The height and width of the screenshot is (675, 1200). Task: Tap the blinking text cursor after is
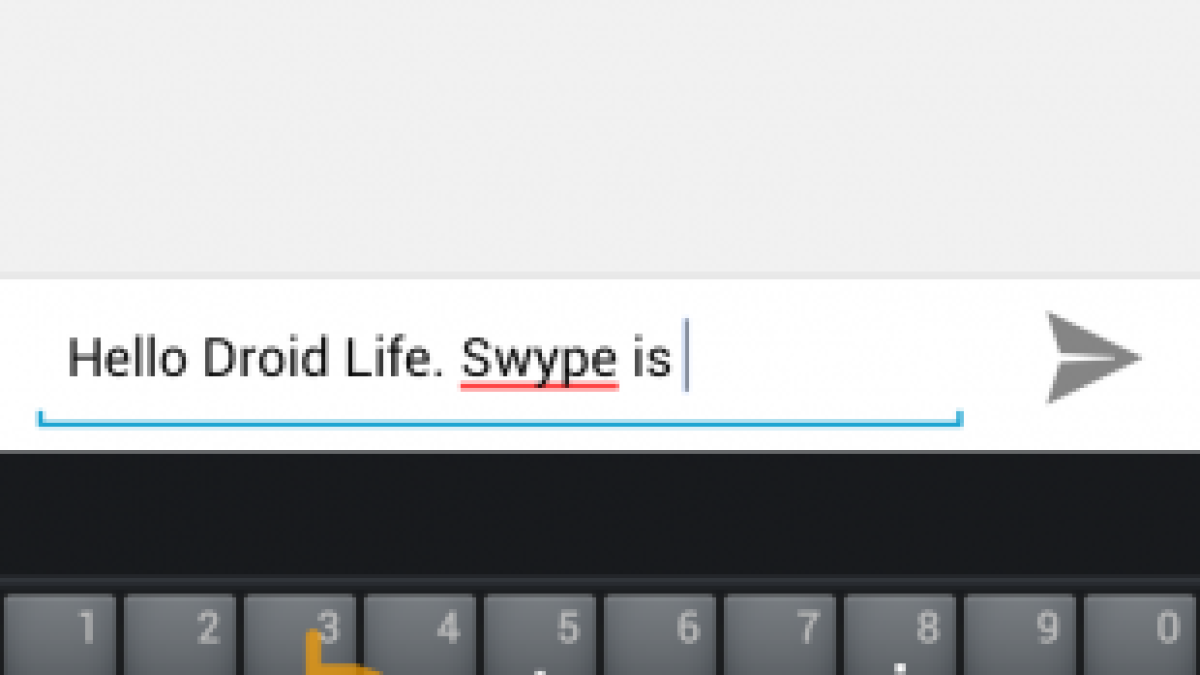click(x=685, y=356)
